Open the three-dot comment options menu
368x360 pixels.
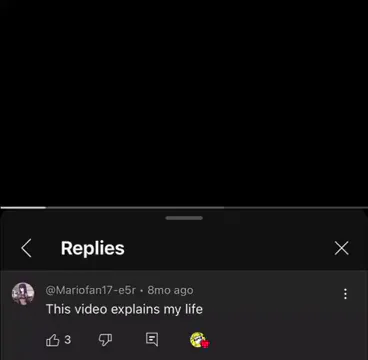[345, 294]
